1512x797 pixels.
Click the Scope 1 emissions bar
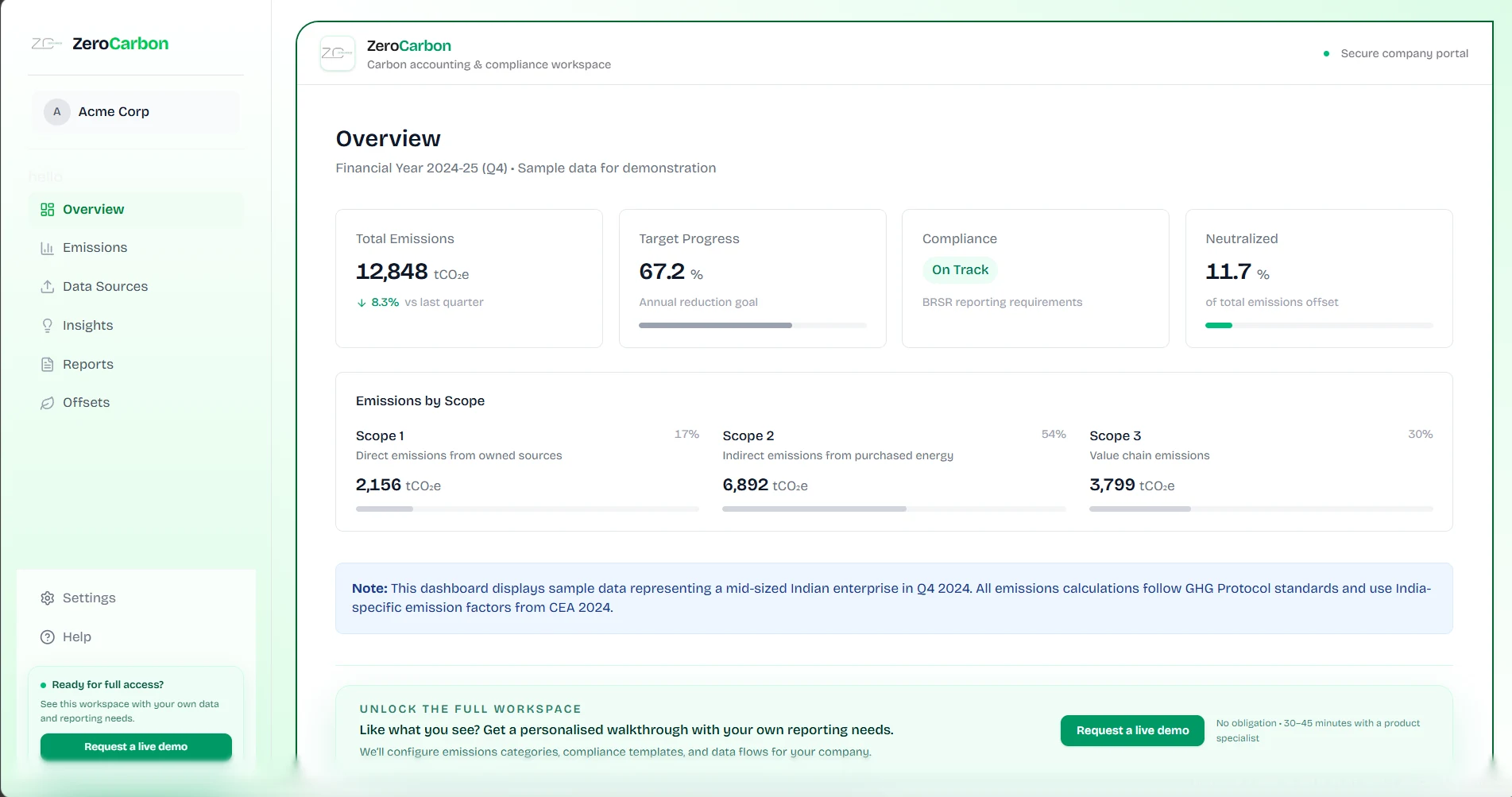click(x=528, y=509)
